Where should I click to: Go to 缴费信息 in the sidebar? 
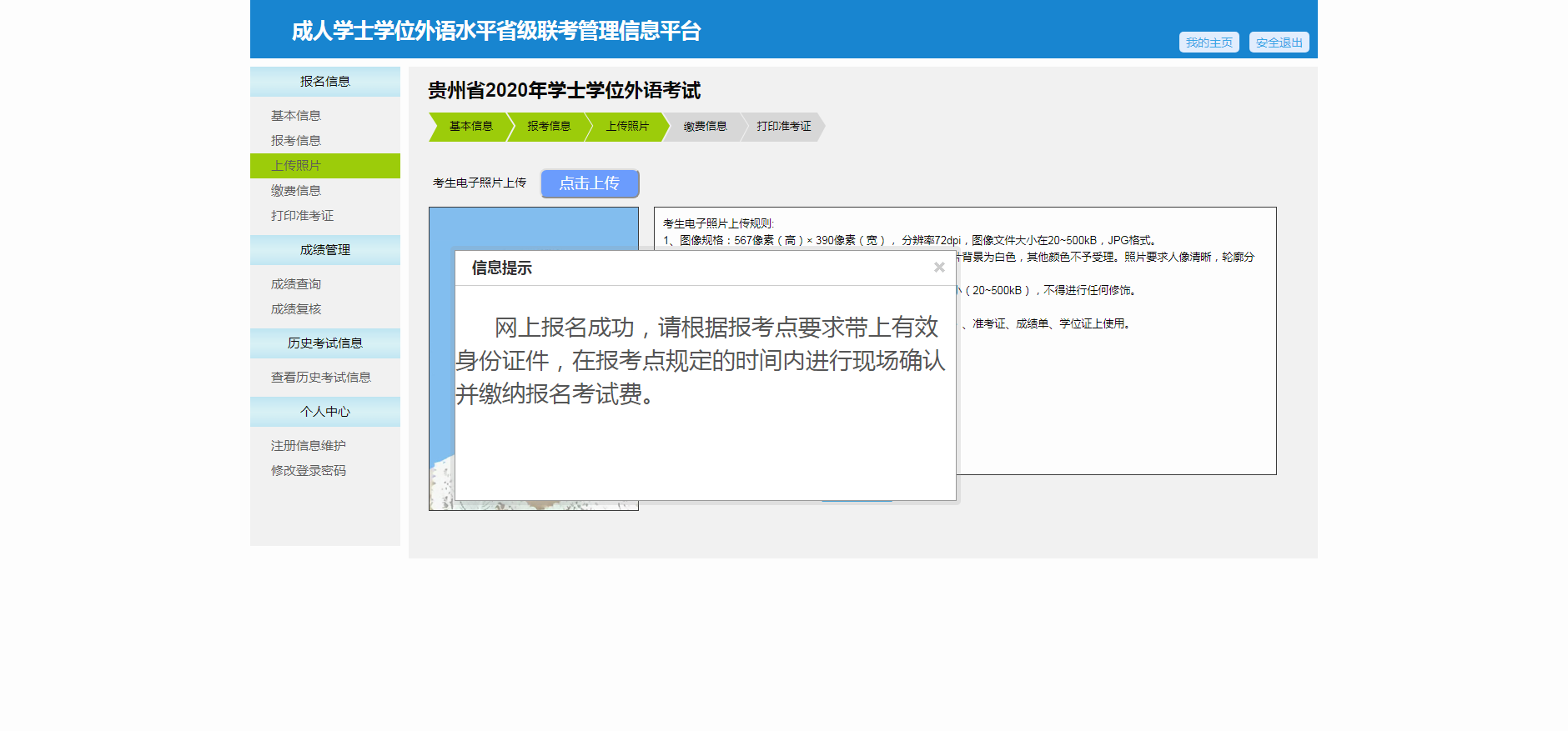[x=296, y=191]
